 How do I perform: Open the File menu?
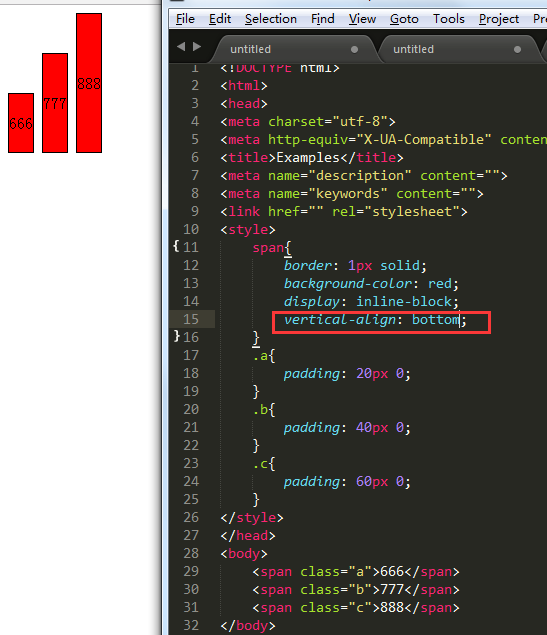coord(185,19)
